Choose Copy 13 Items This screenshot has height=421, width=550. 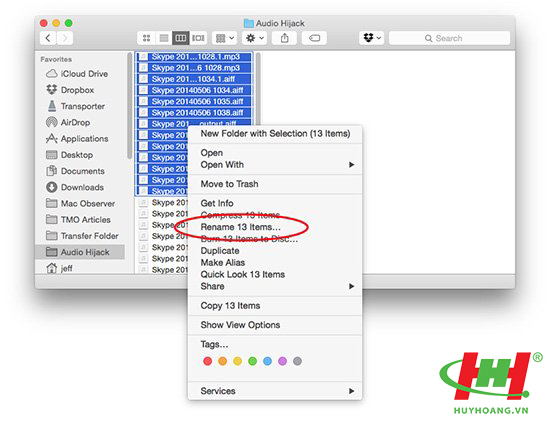pyautogui.click(x=275, y=306)
